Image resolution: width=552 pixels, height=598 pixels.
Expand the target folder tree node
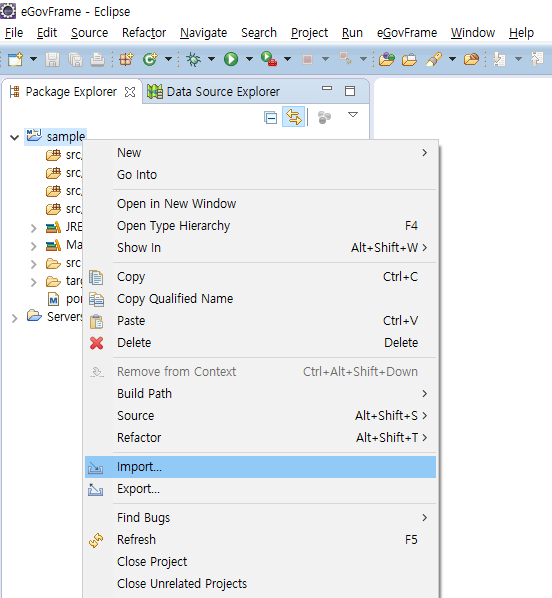point(34,282)
